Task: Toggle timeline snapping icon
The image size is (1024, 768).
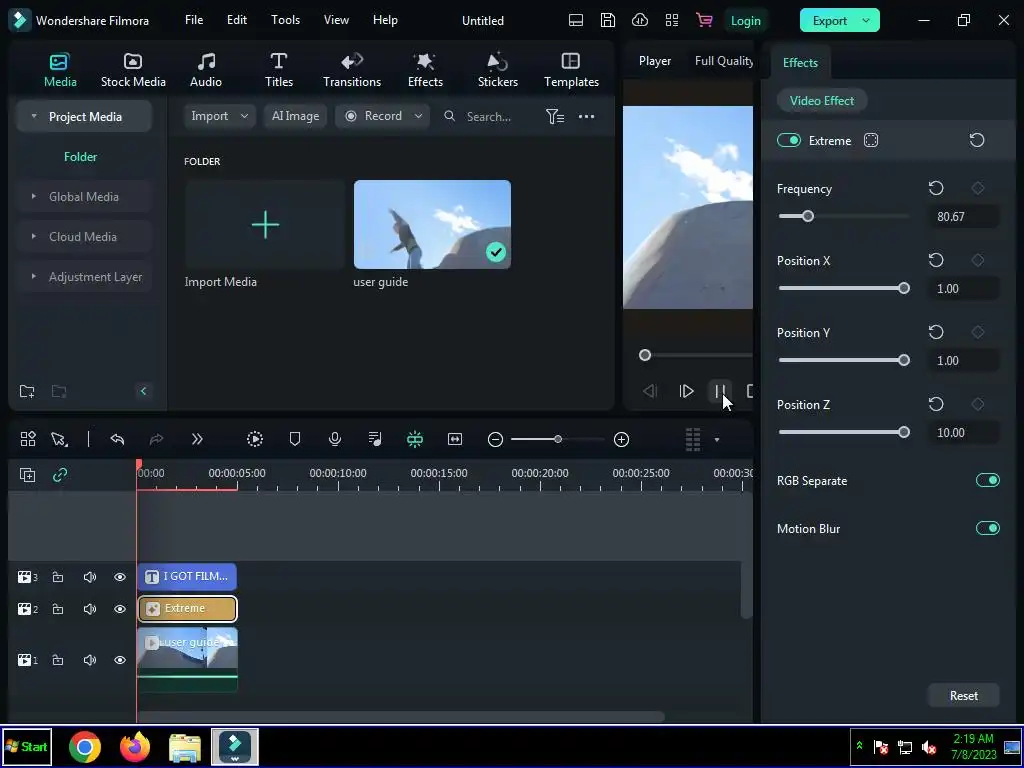Action: point(415,440)
